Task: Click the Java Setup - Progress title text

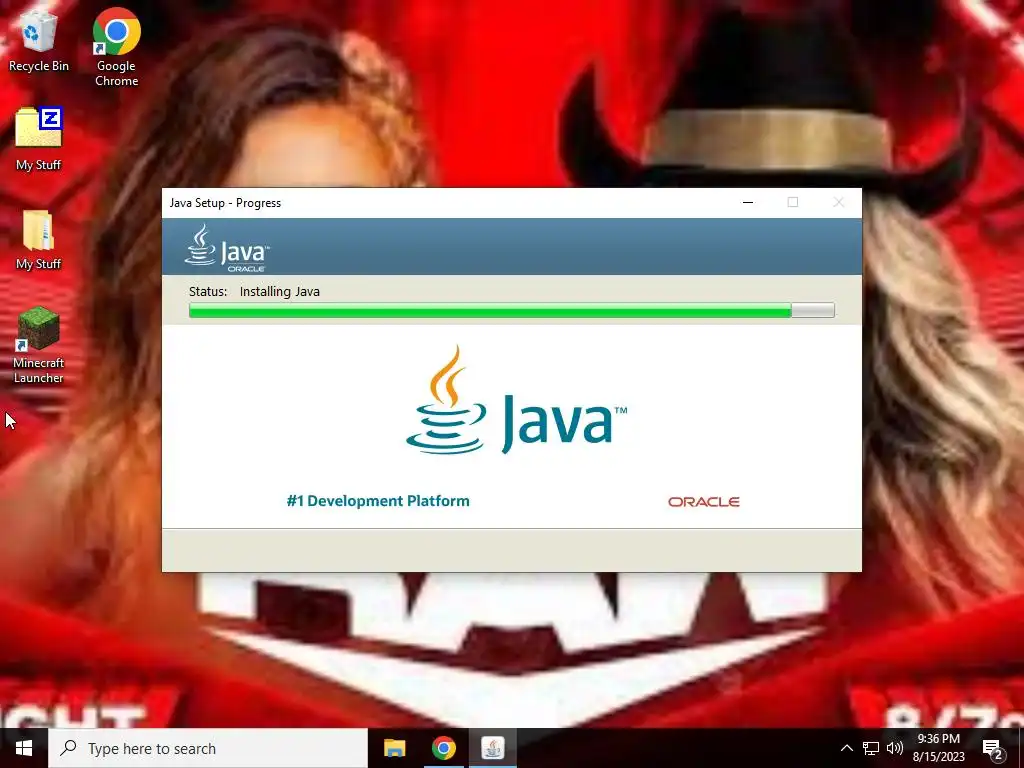Action: [225, 203]
